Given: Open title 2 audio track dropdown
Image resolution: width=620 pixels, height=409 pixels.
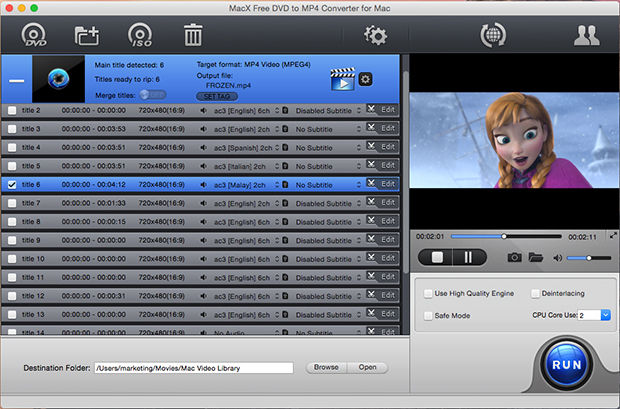Looking at the screenshot, I should click(246, 111).
